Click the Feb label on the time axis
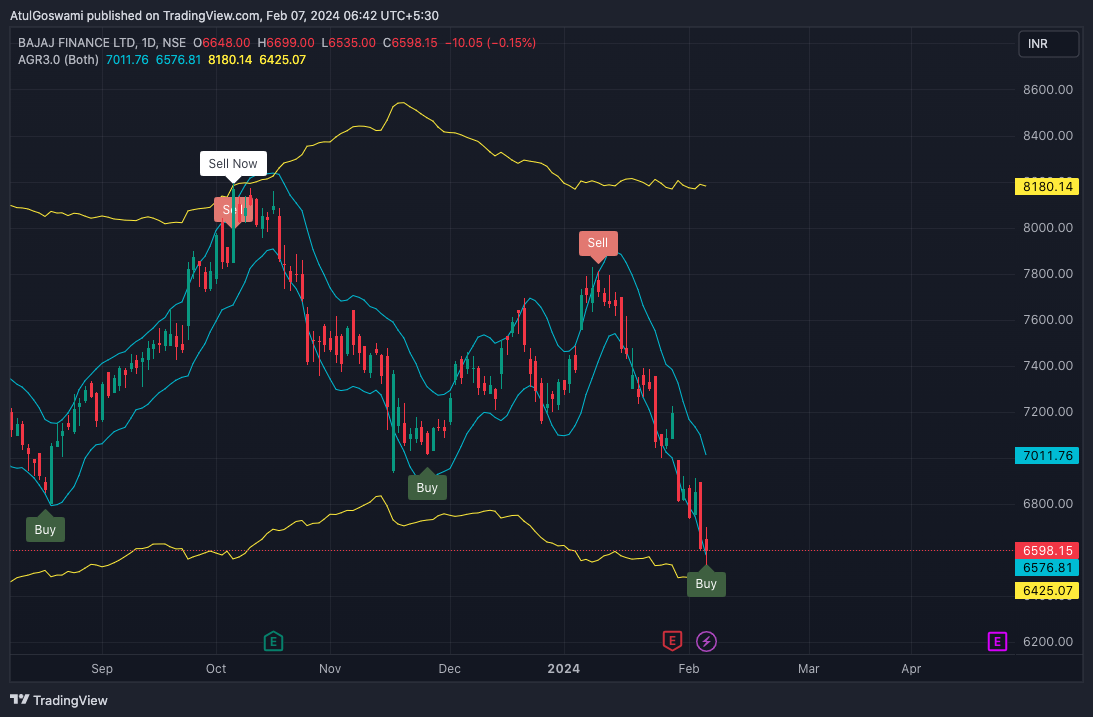Viewport: 1093px width, 717px height. [689, 669]
